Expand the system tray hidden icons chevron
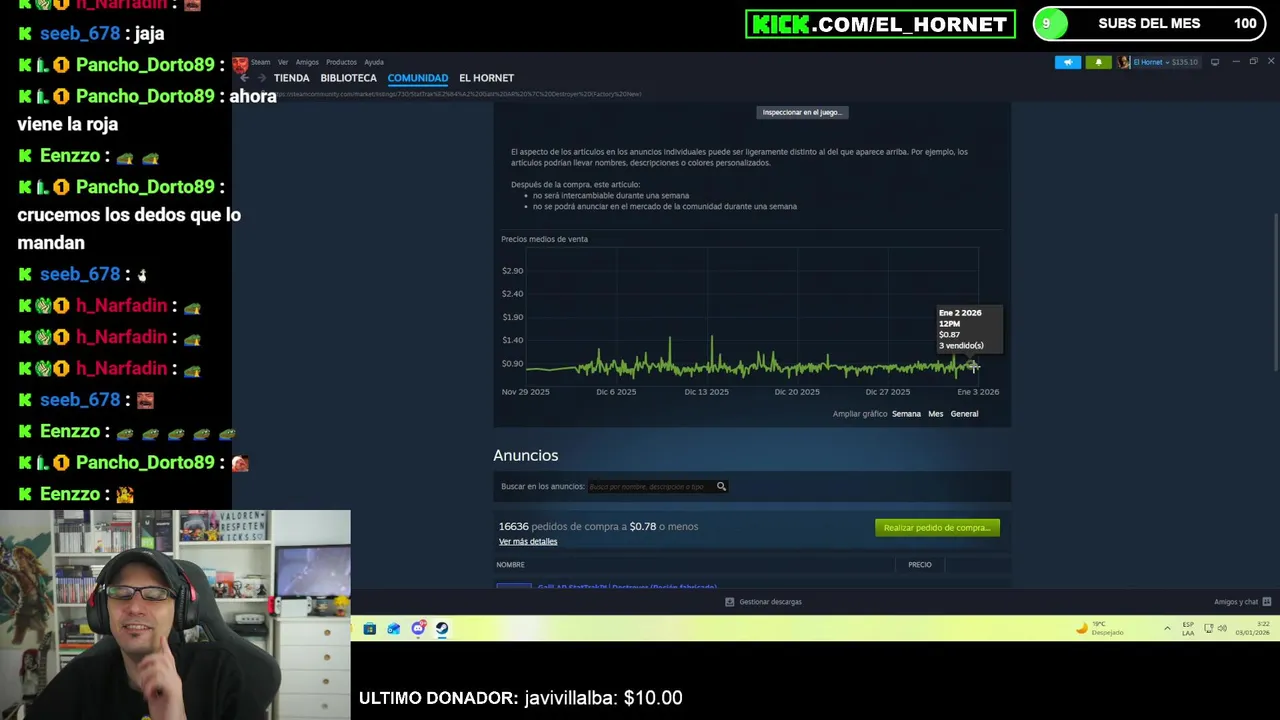Screen dimensions: 1280x720 [1167, 629]
